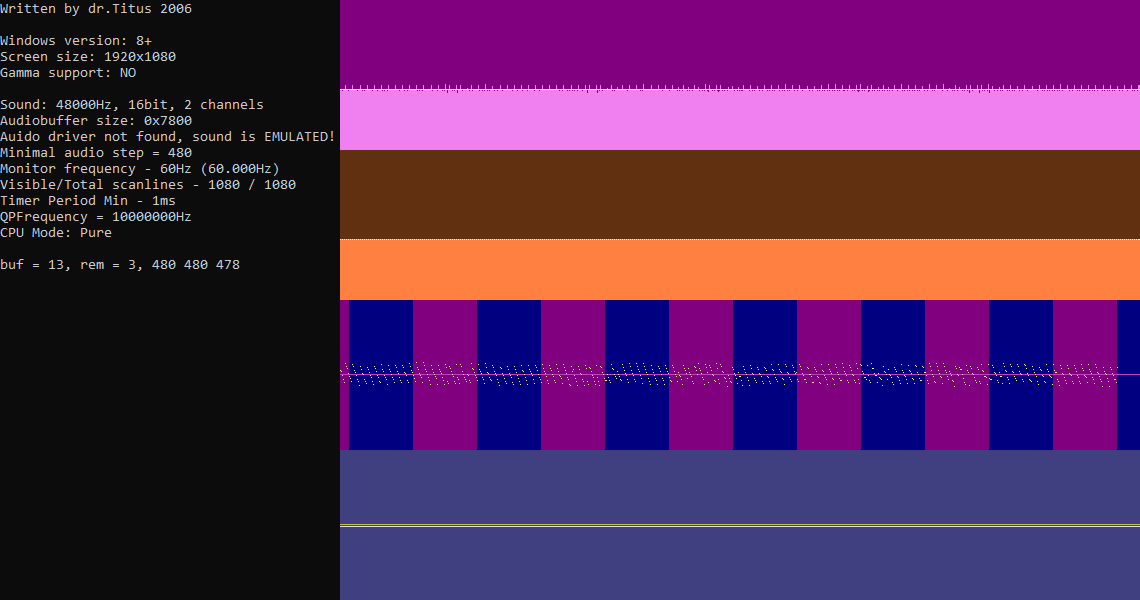Click the "Written by dr.Titus 2006" line
Screen dimensions: 1140x600
[96, 9]
